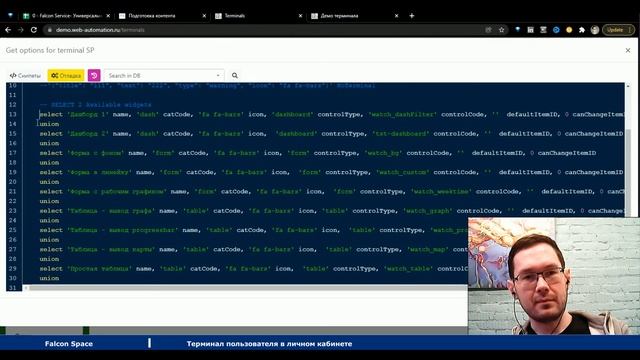
Task: Bookmark this page with star icon
Action: coord(502,30)
